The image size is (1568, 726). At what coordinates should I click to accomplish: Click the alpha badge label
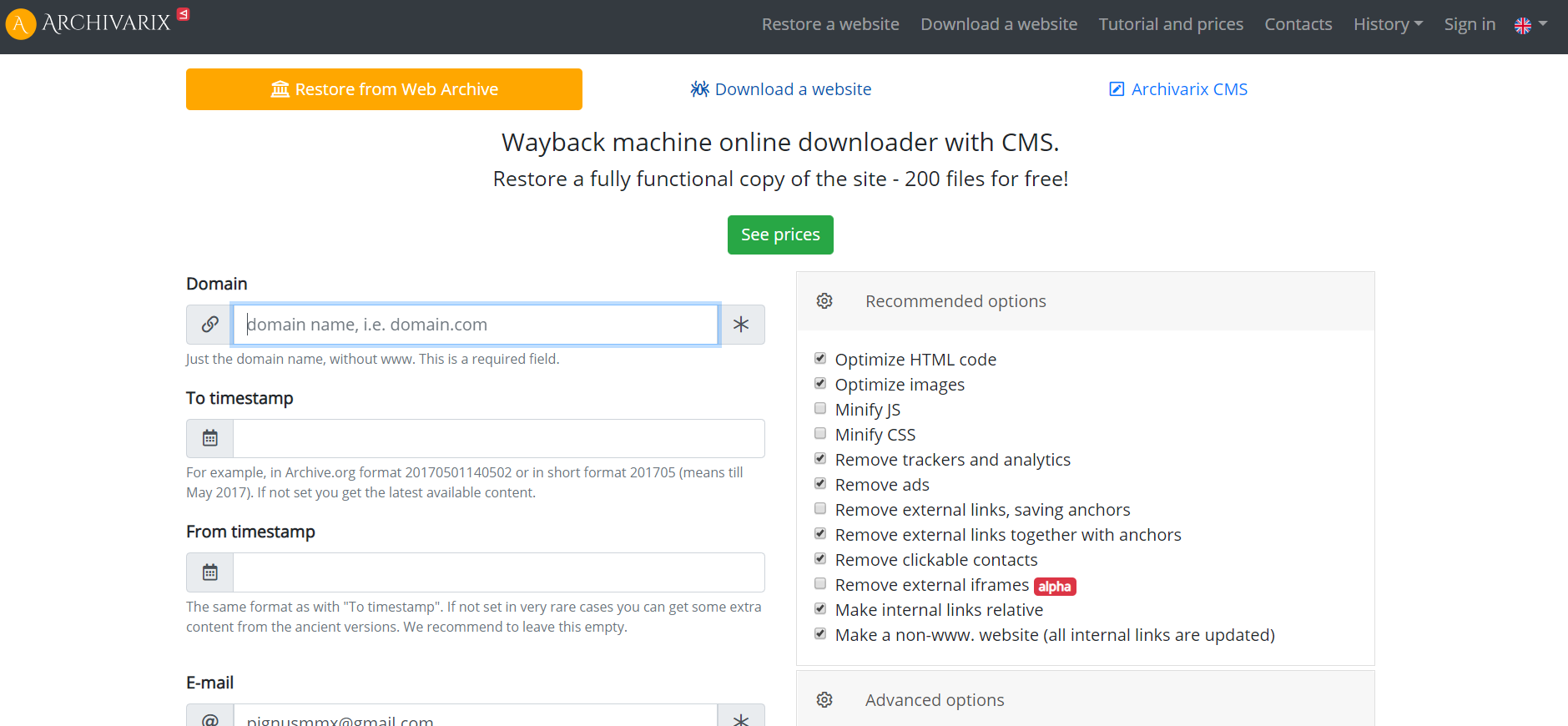1055,587
